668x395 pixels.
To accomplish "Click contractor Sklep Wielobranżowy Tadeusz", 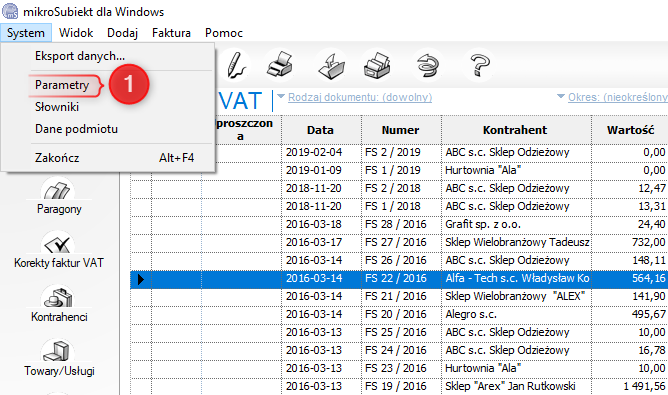I will tap(517, 242).
